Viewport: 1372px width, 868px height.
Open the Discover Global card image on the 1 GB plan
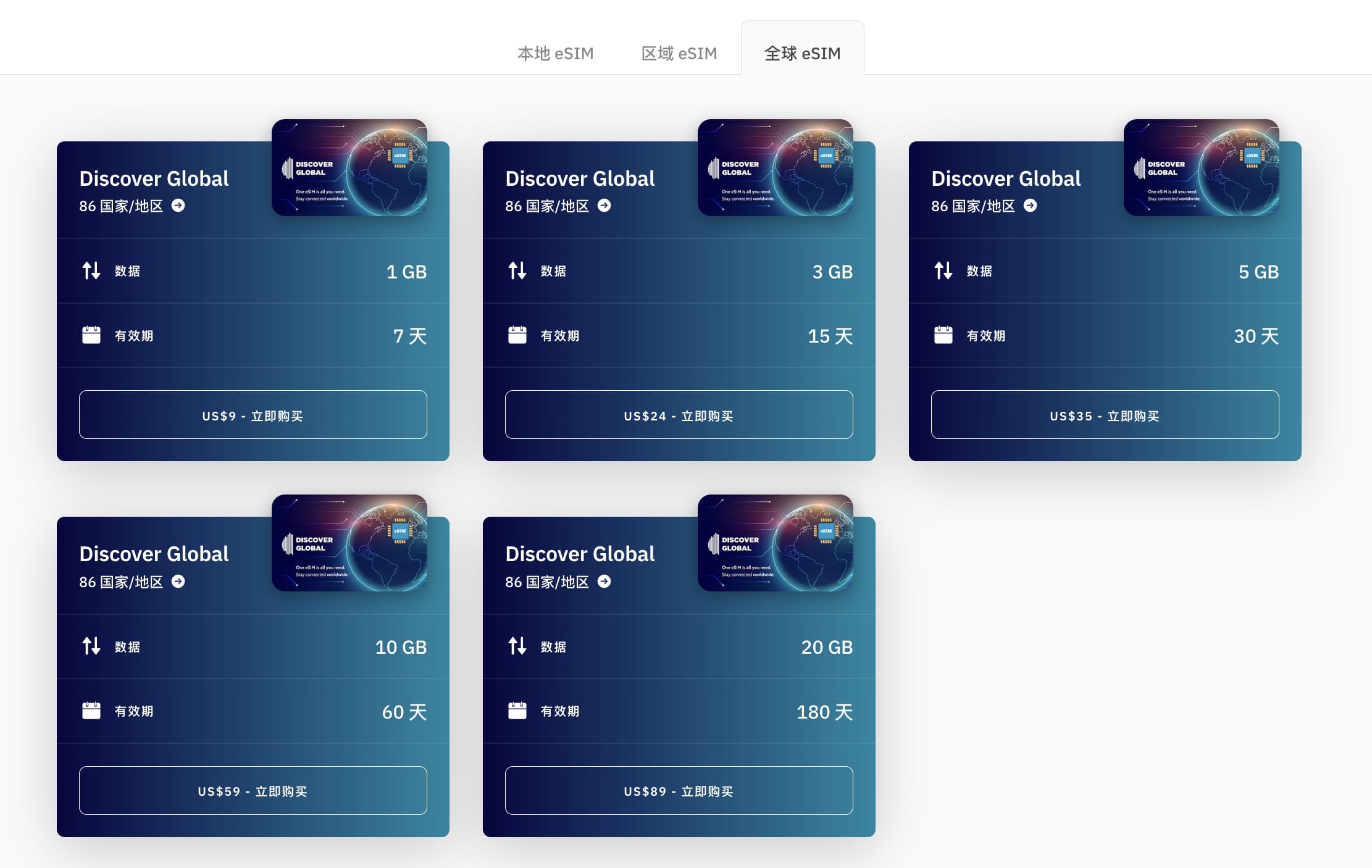click(x=349, y=167)
